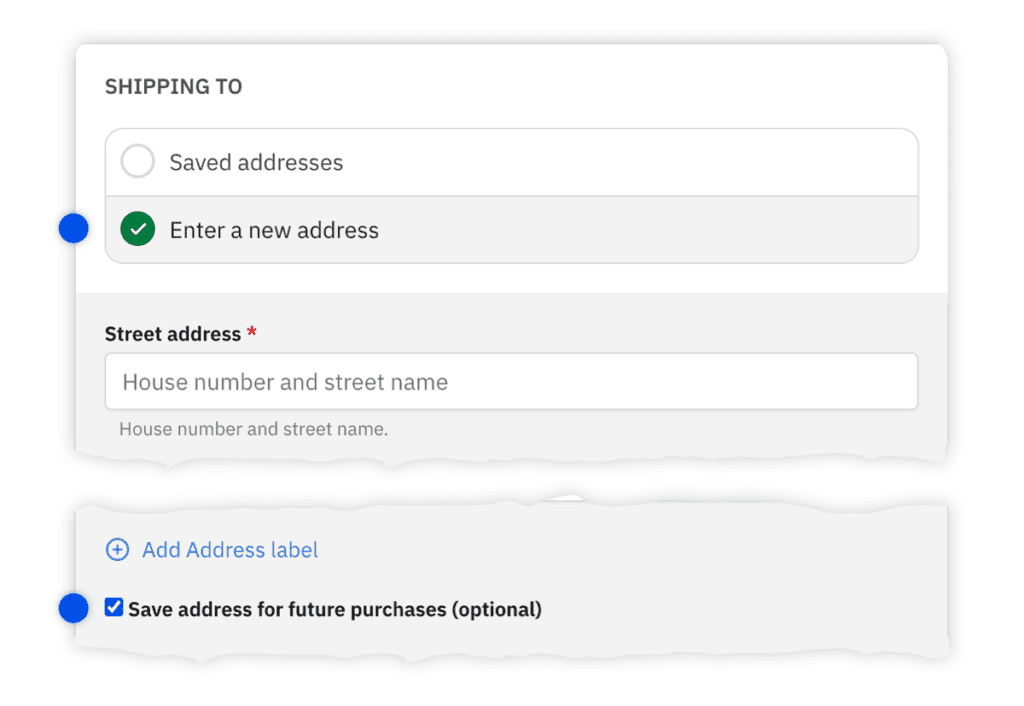Toggle the save address for future purchases checkbox
The height and width of the screenshot is (706, 1024).
[113, 606]
